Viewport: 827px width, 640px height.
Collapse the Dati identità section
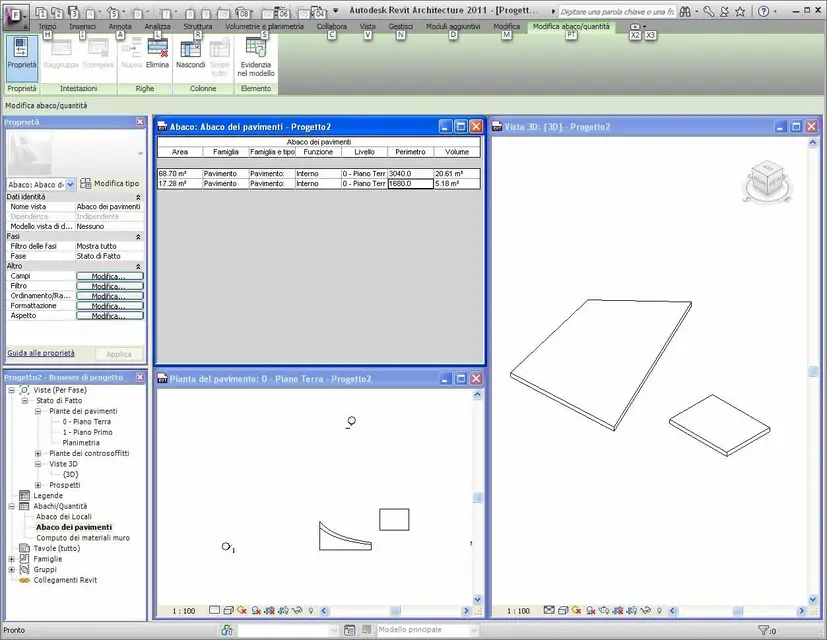click(x=138, y=197)
